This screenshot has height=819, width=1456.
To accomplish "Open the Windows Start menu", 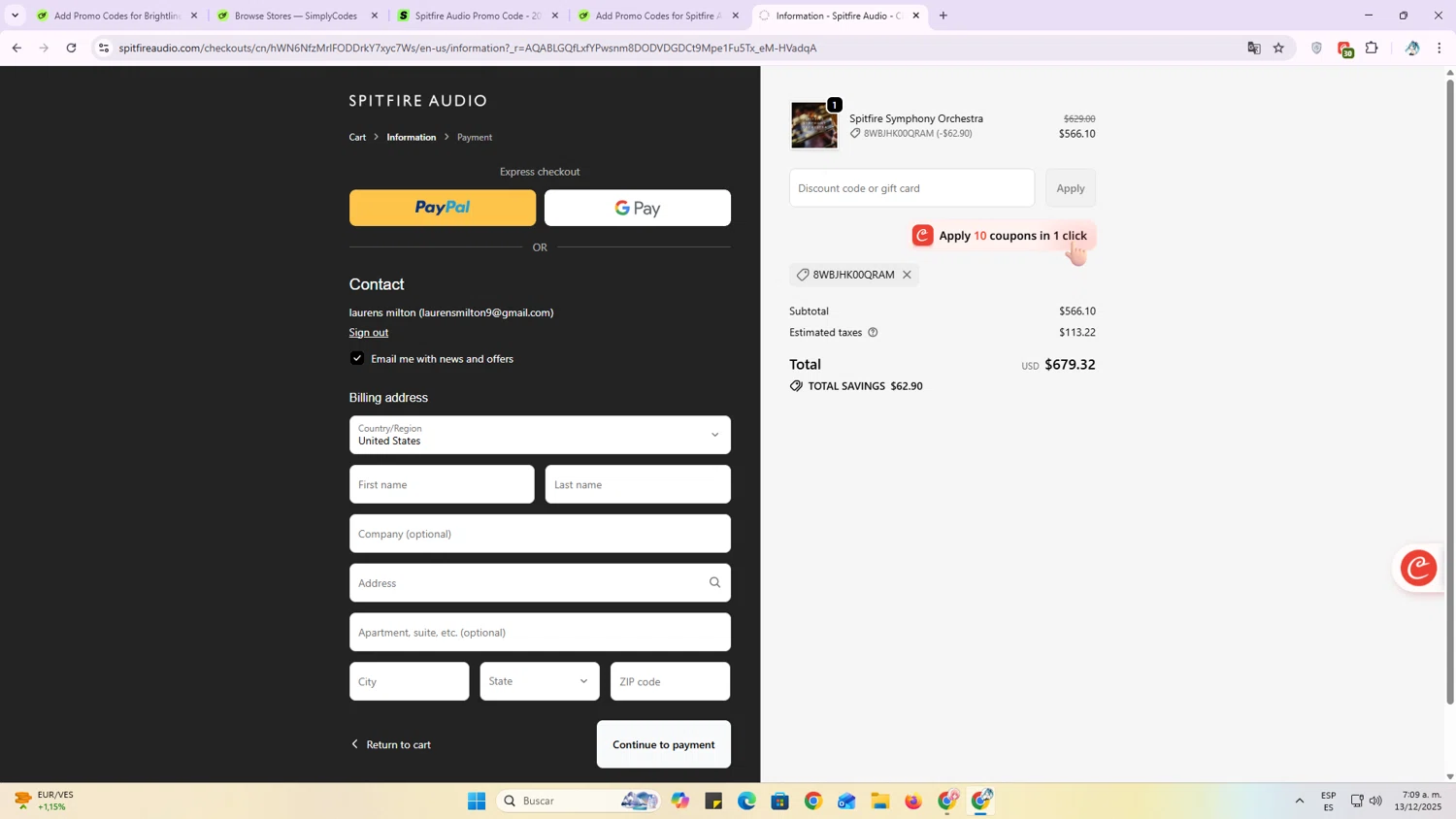I will [477, 801].
